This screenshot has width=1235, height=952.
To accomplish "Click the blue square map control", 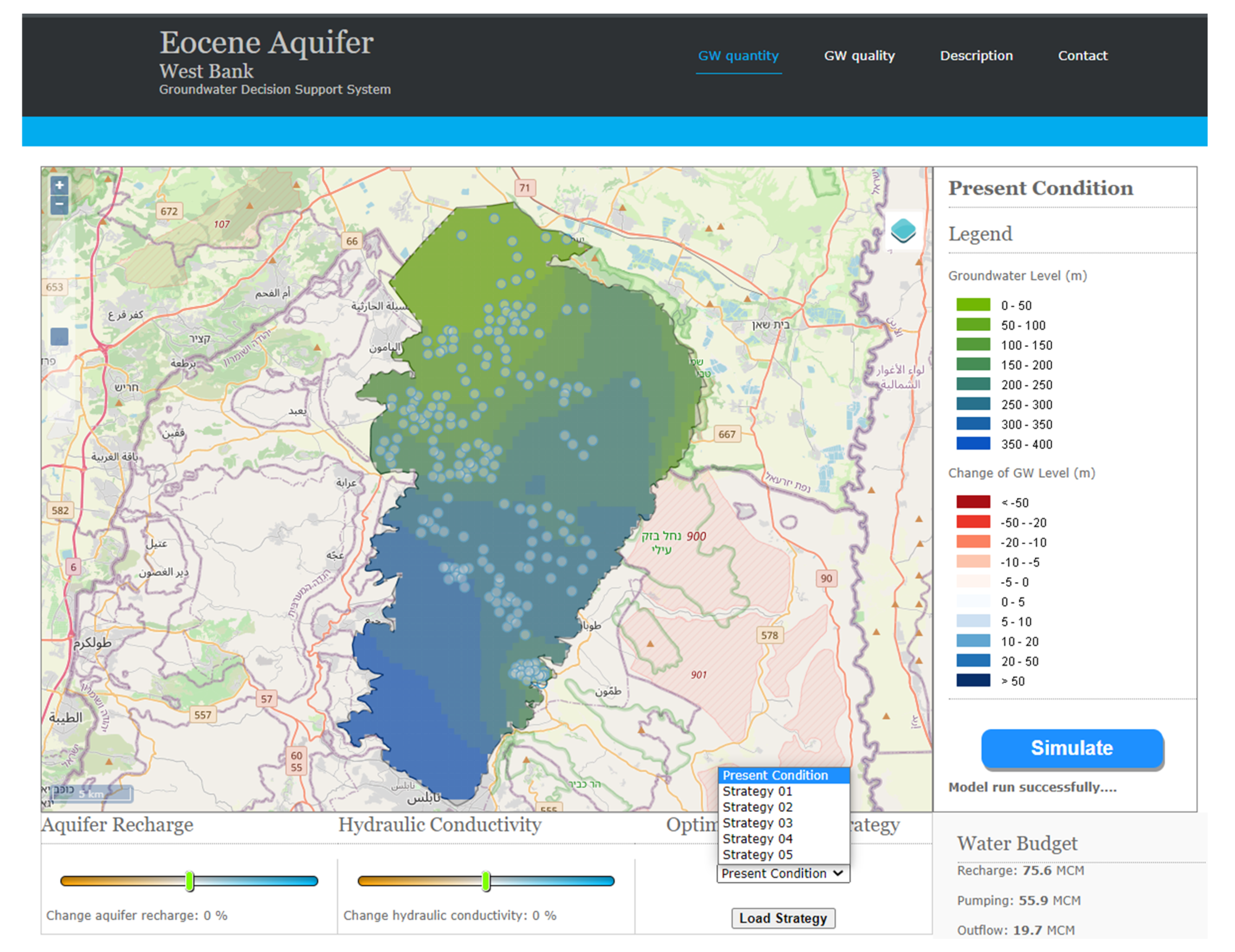I will point(59,337).
